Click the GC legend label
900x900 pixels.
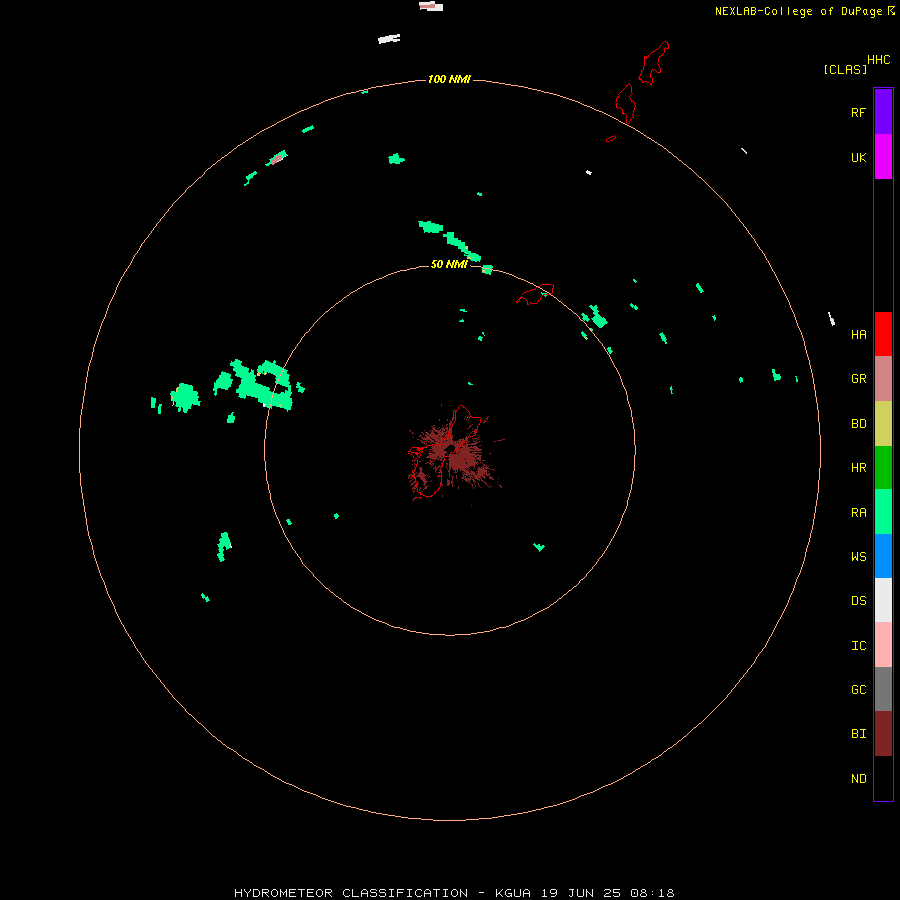[x=858, y=690]
